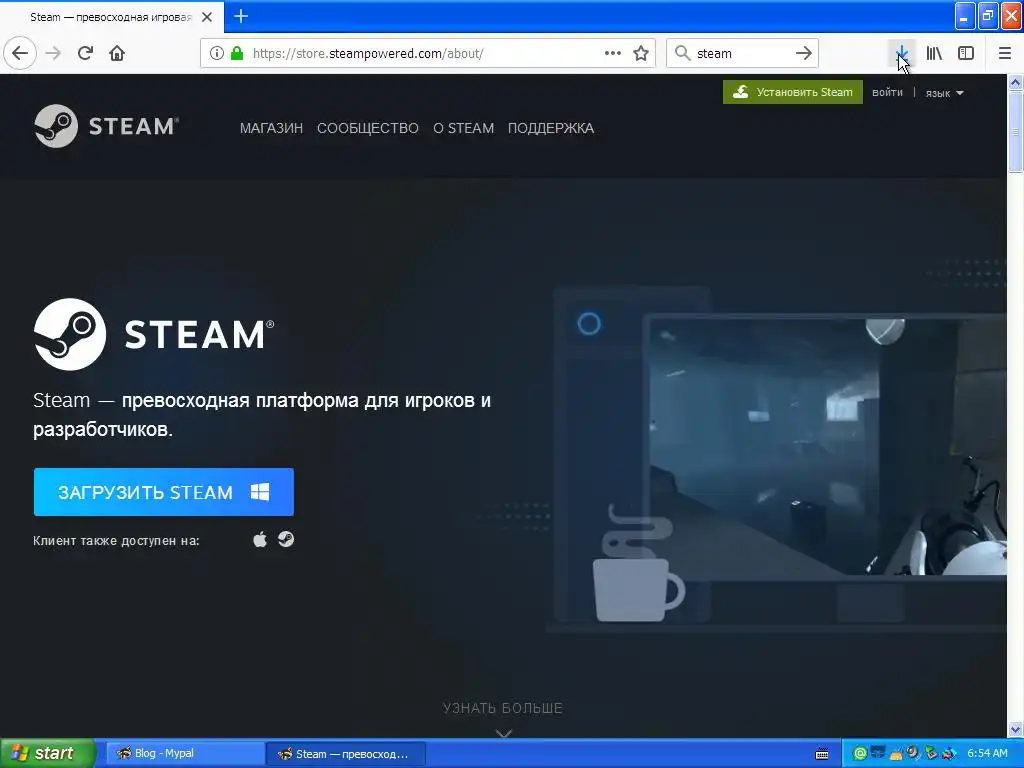Viewport: 1024px width, 768px height.
Task: Click the SteamOS client icon
Action: (286, 539)
